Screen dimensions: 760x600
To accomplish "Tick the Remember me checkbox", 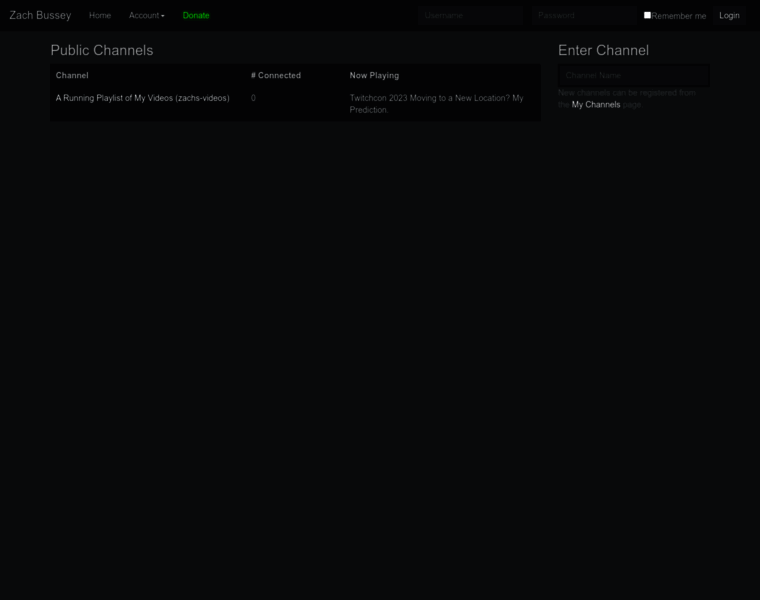I will [x=647, y=15].
